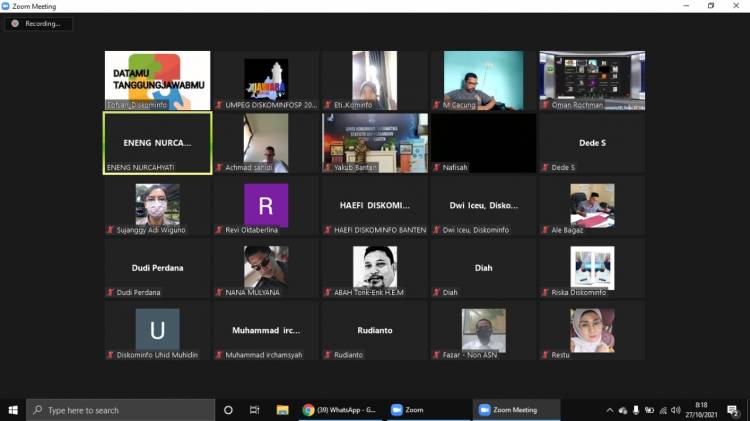Open the OneDrive cloud tray icon

point(622,410)
